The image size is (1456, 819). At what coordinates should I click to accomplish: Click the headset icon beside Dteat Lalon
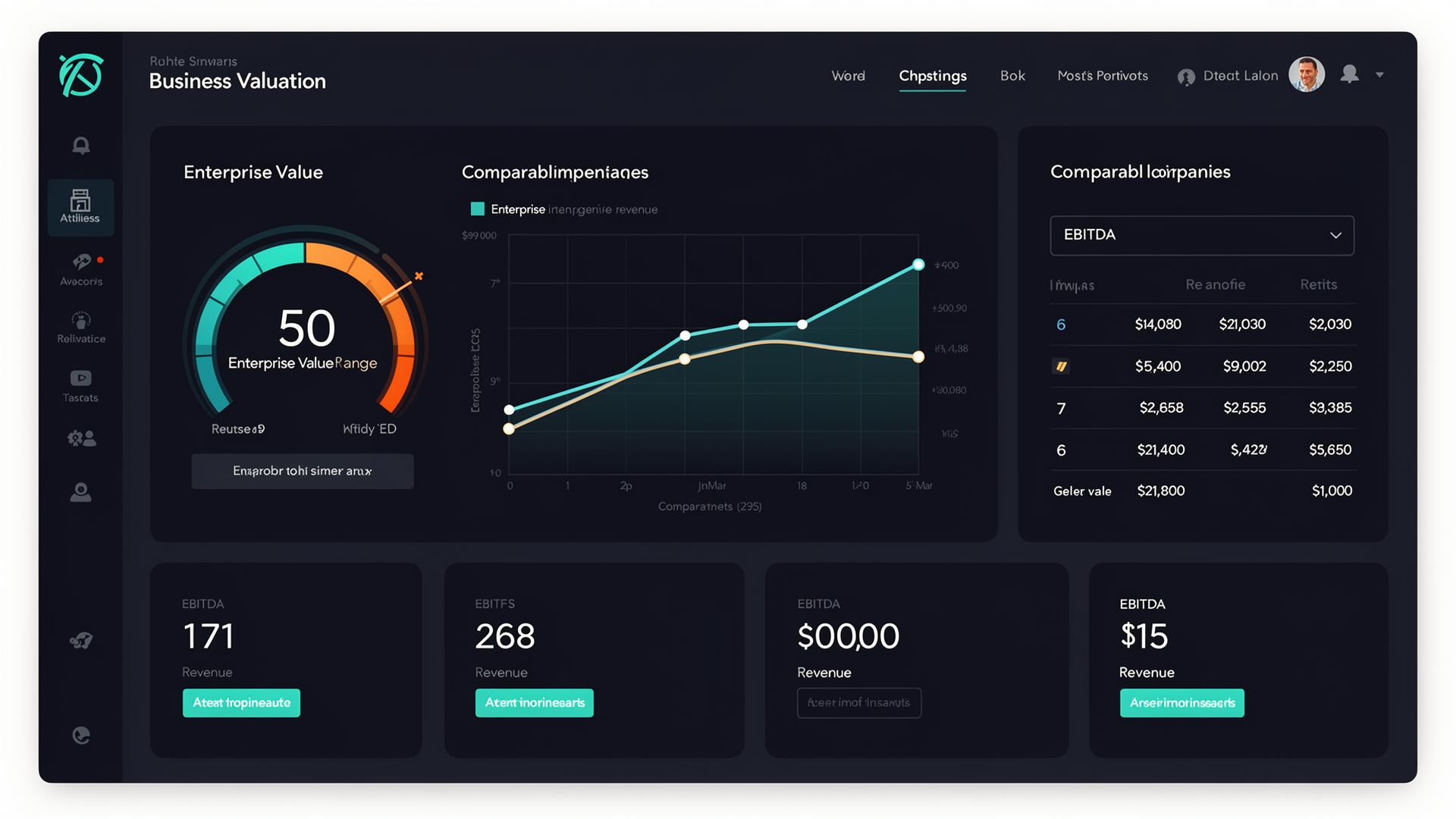point(1186,77)
